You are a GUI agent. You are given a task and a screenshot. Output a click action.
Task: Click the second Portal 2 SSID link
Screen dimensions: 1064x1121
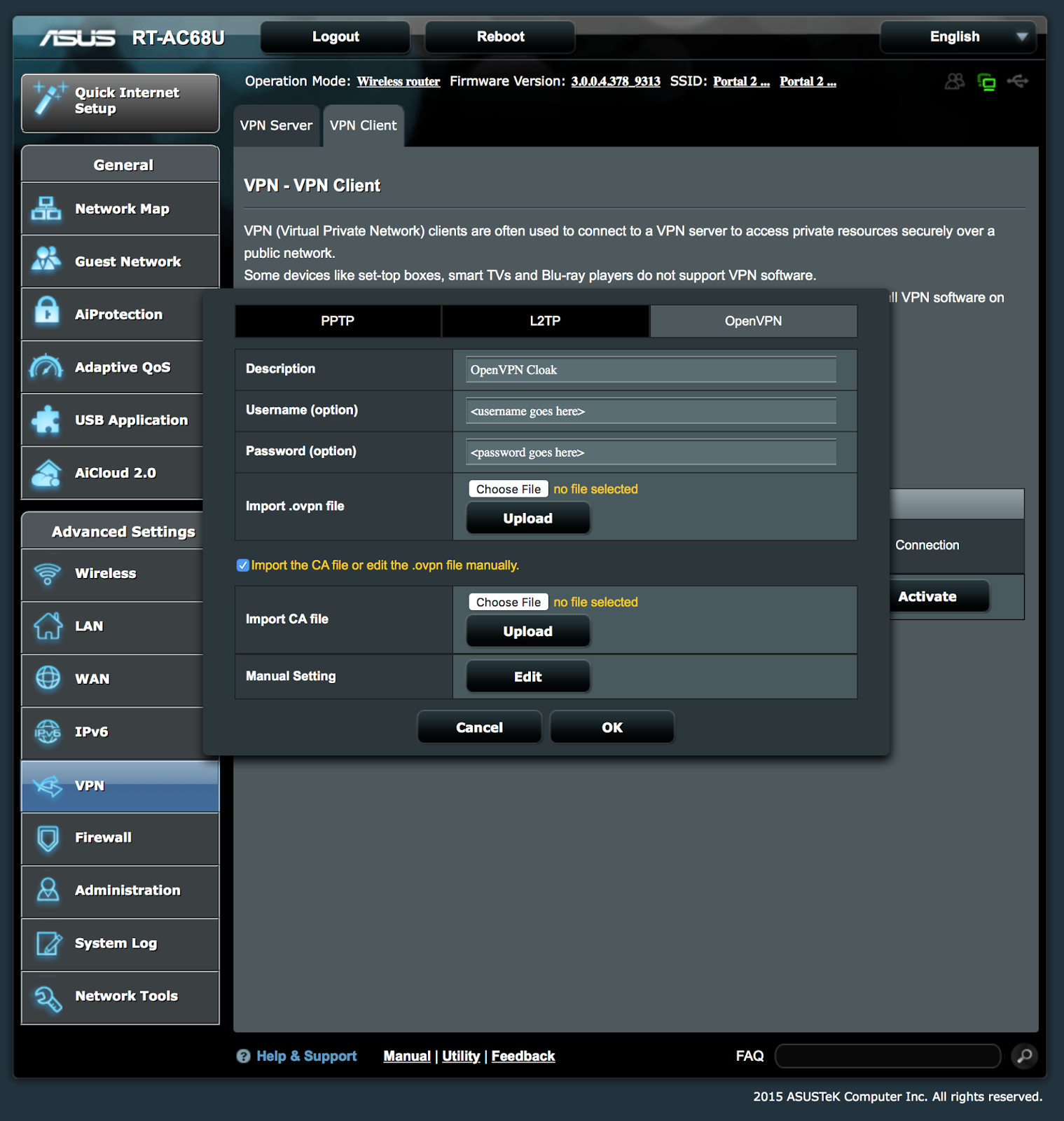(x=808, y=81)
